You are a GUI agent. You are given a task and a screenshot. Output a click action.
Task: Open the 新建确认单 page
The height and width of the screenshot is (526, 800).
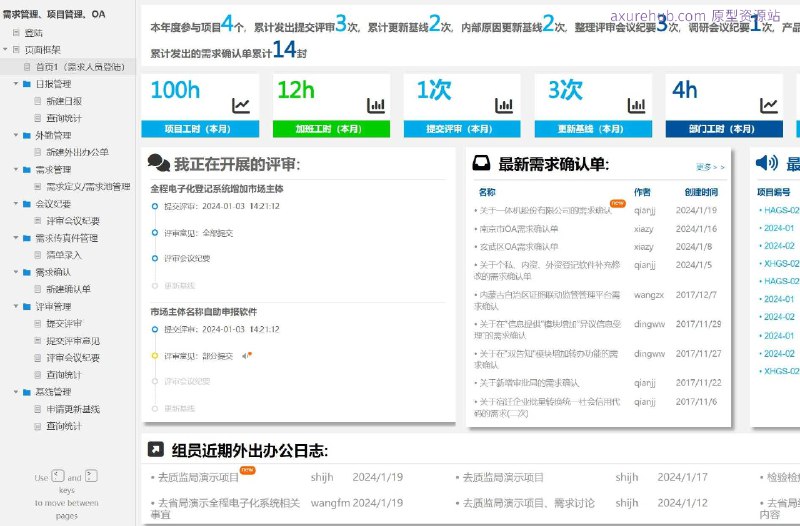tap(68, 289)
